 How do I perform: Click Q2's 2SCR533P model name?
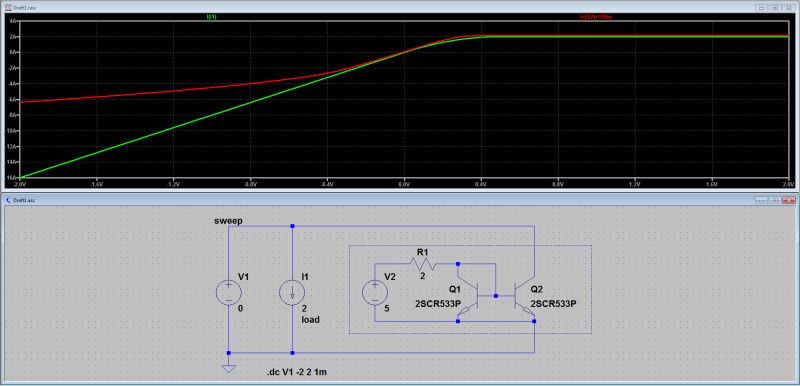coord(554,304)
